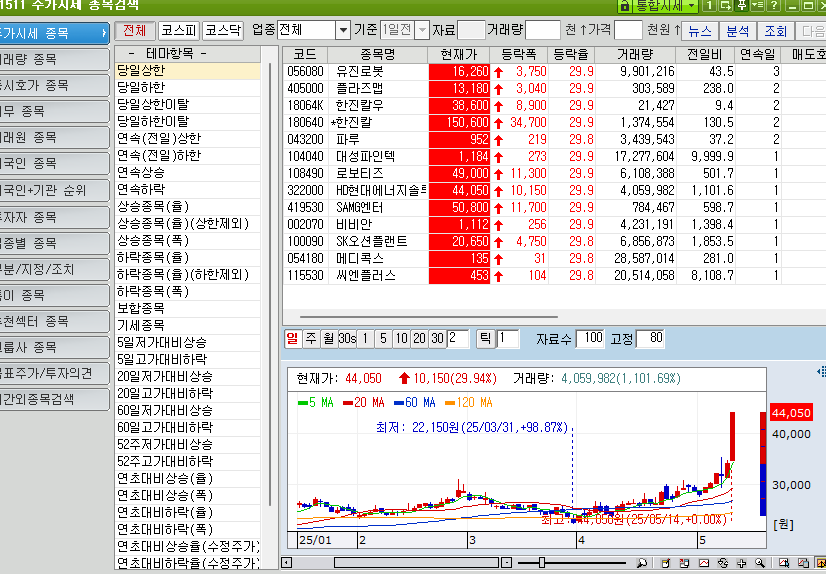Enable the crosshair plus icon in chart toolbar
Screen dimensions: 826x574
(x=742, y=563)
